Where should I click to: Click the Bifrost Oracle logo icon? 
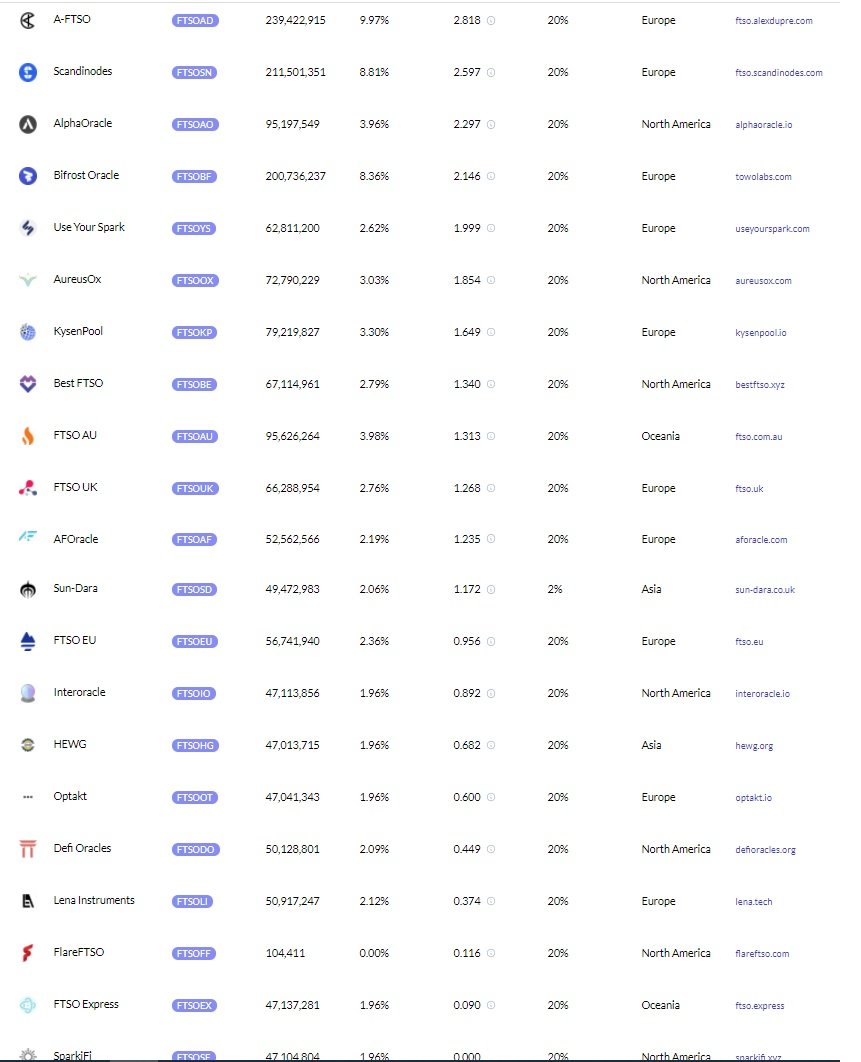(x=28, y=176)
